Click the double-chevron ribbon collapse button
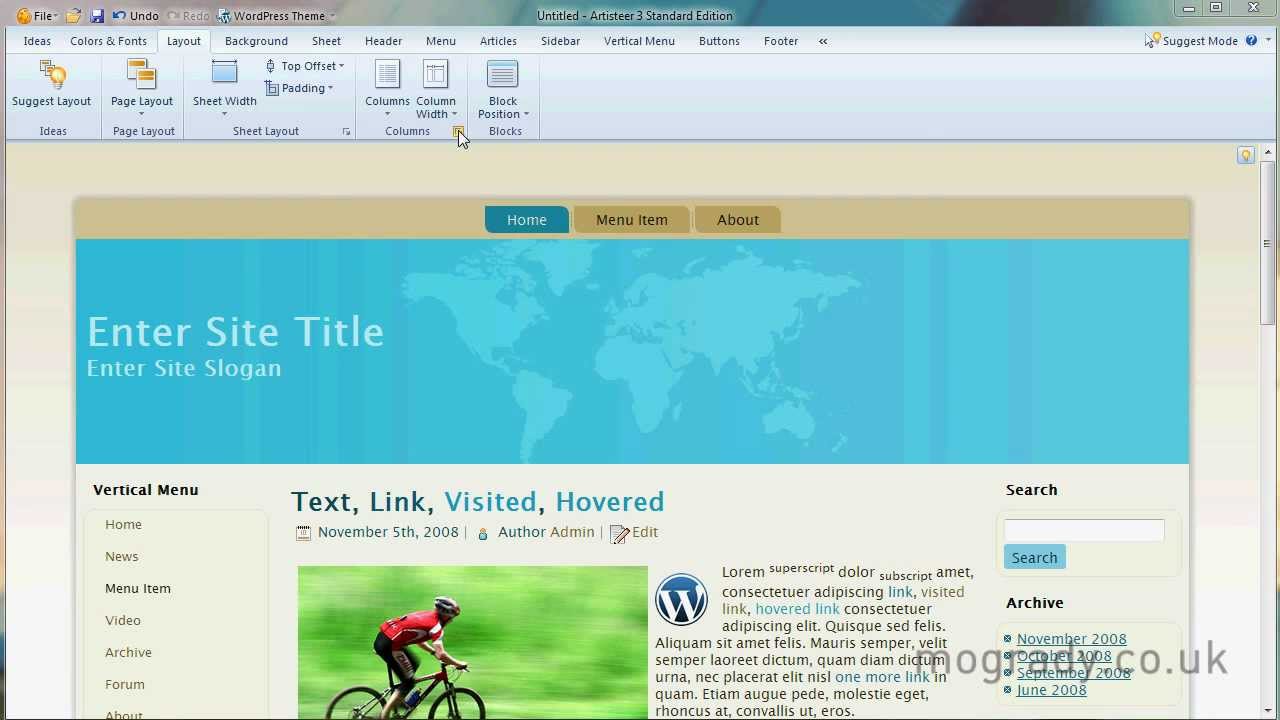The image size is (1280, 720). click(x=823, y=41)
